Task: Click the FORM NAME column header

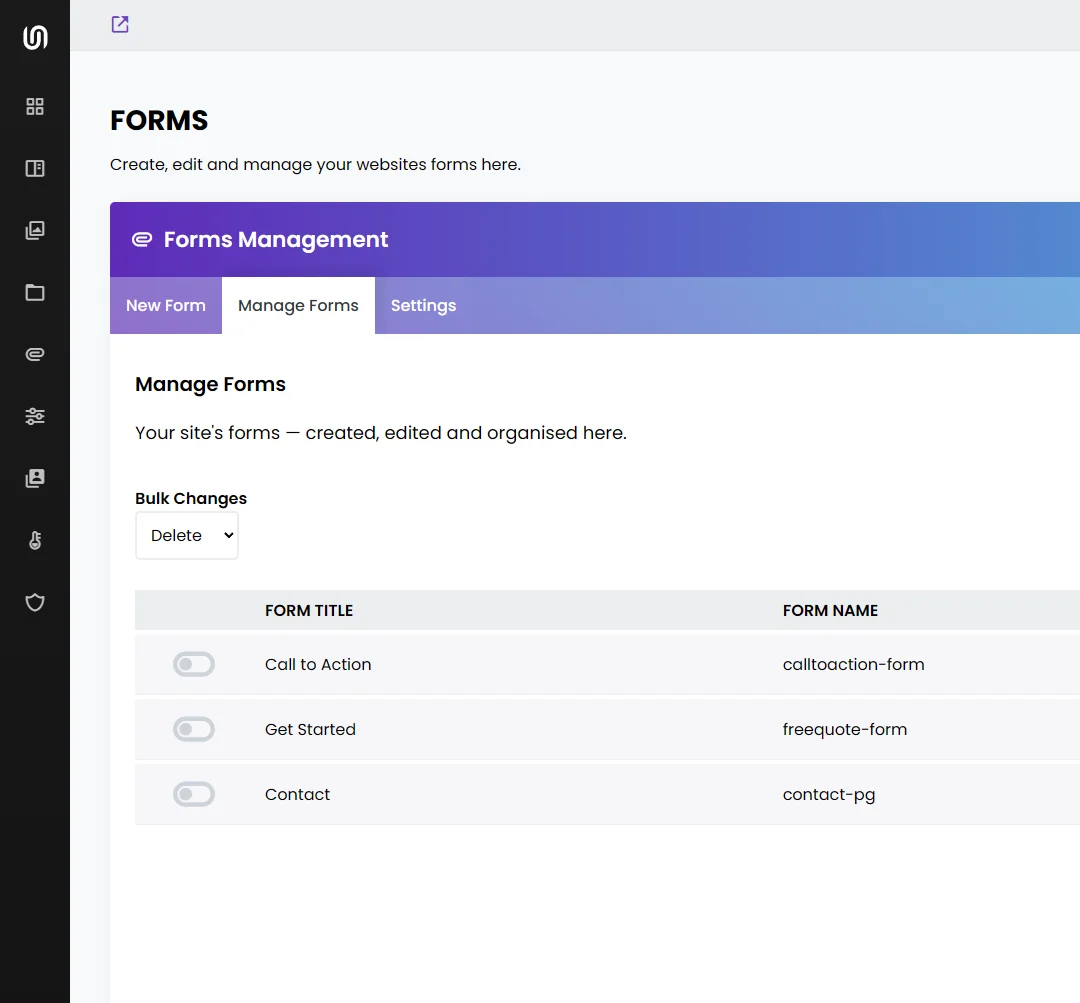Action: (x=831, y=610)
